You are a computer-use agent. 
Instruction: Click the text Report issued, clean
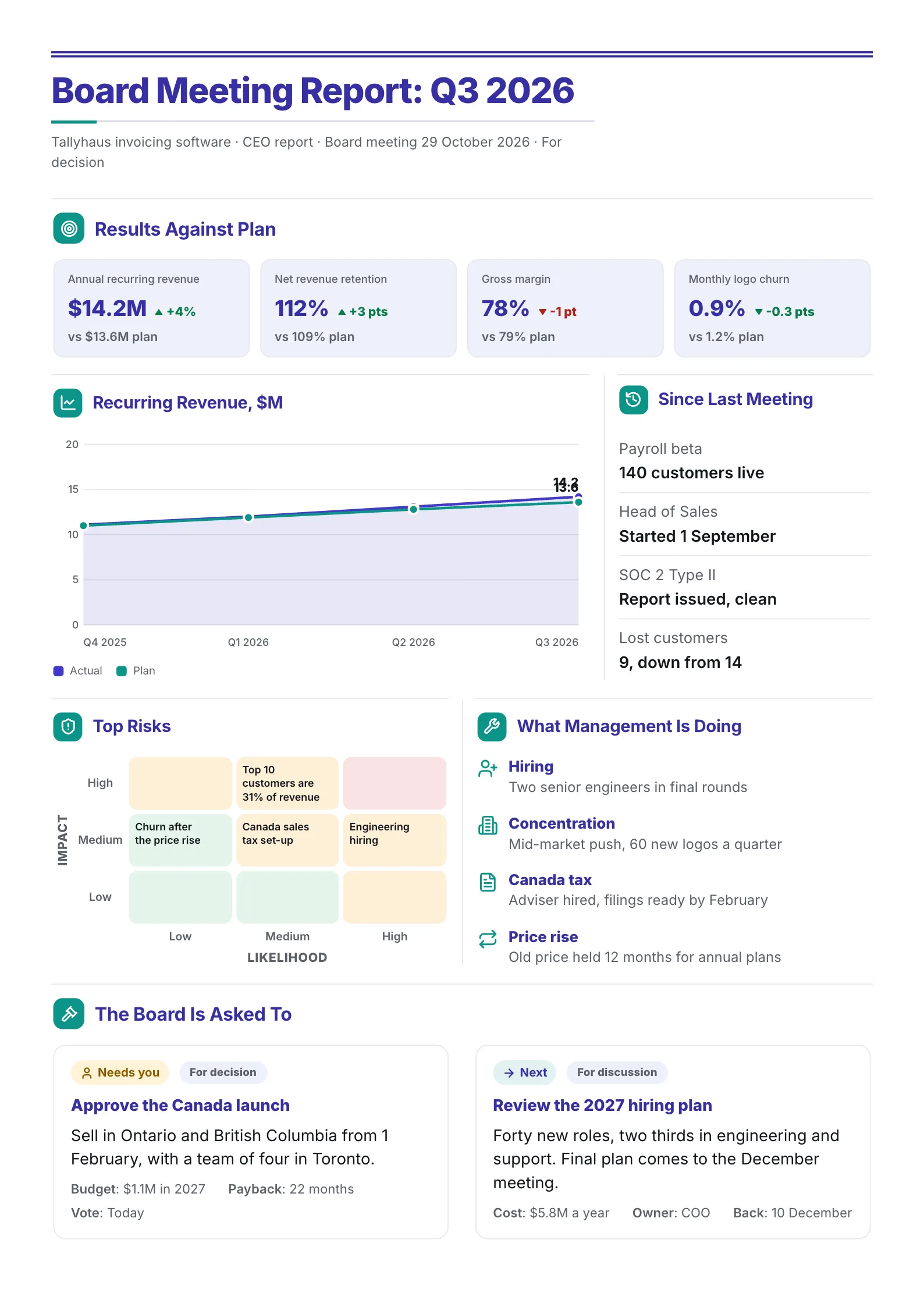pos(698,599)
